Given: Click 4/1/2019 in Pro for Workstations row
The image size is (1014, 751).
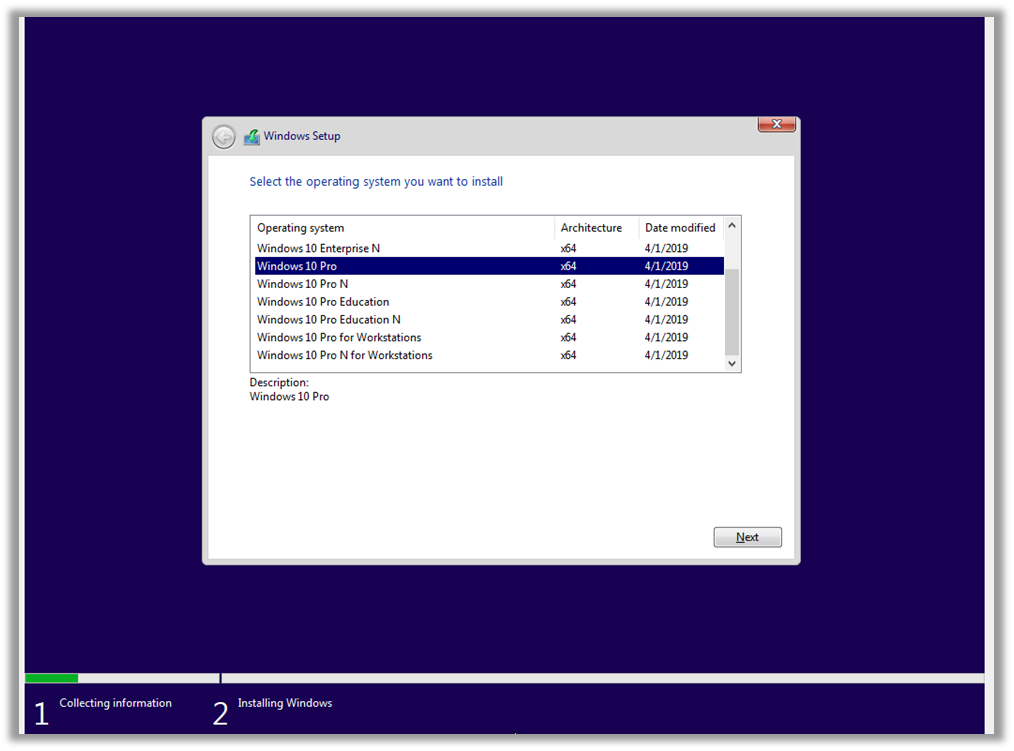Looking at the screenshot, I should tap(666, 337).
